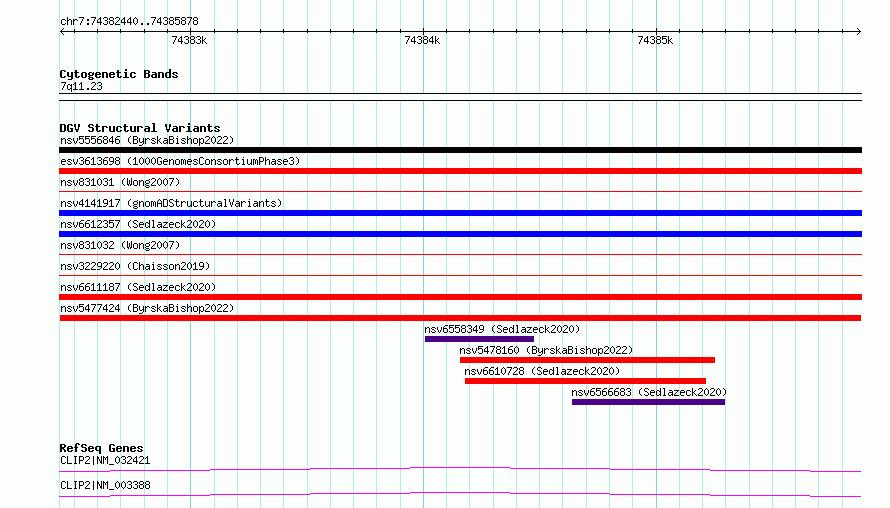Open nsv6610728 (Sedlazeck2020) label
Screen dimensions: 890x508
pyautogui.click(x=542, y=371)
